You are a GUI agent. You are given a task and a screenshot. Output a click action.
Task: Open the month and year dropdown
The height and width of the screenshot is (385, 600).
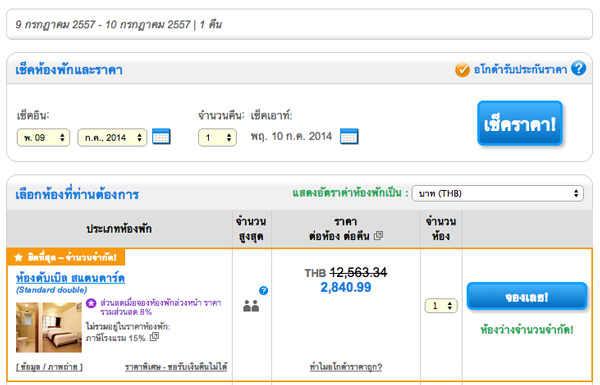pos(112,137)
